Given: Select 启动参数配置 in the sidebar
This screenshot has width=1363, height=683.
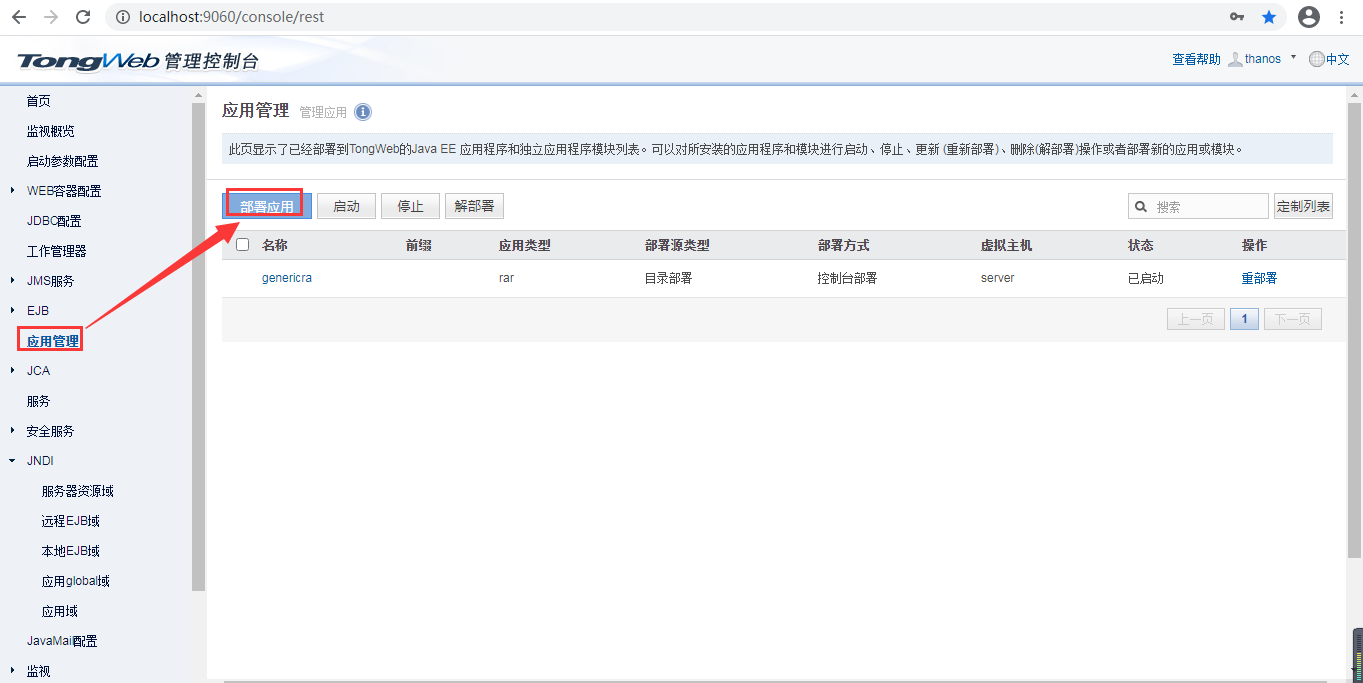Looking at the screenshot, I should tap(62, 161).
